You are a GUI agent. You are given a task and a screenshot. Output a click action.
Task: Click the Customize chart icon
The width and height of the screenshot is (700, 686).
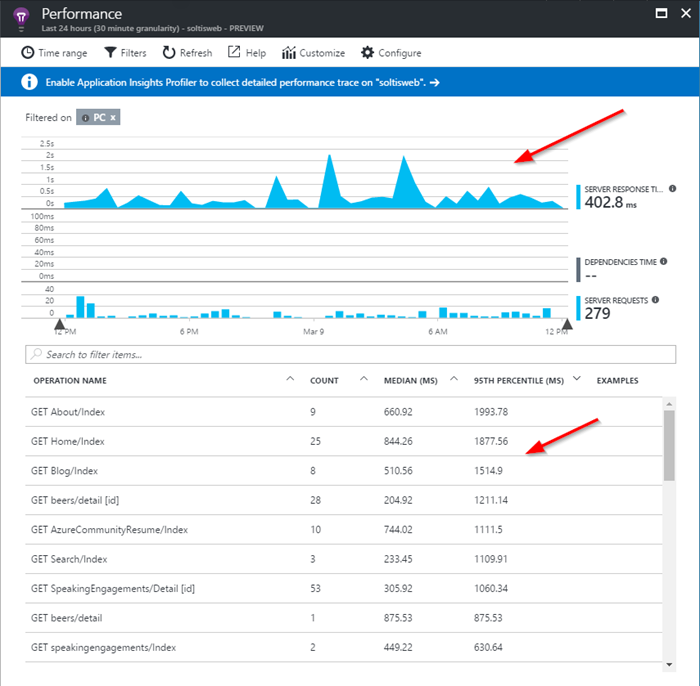point(288,53)
